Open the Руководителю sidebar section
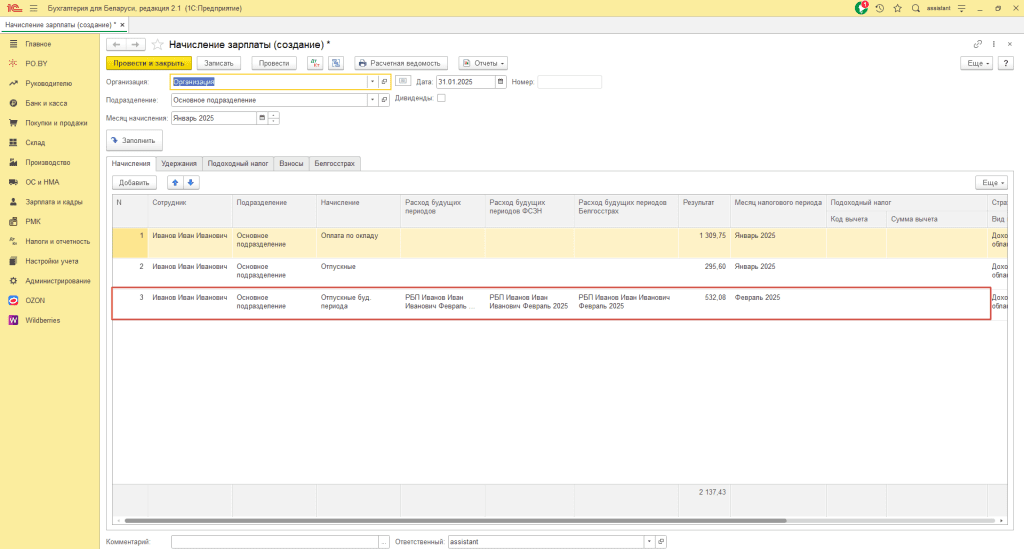1024x549 pixels. (x=48, y=84)
